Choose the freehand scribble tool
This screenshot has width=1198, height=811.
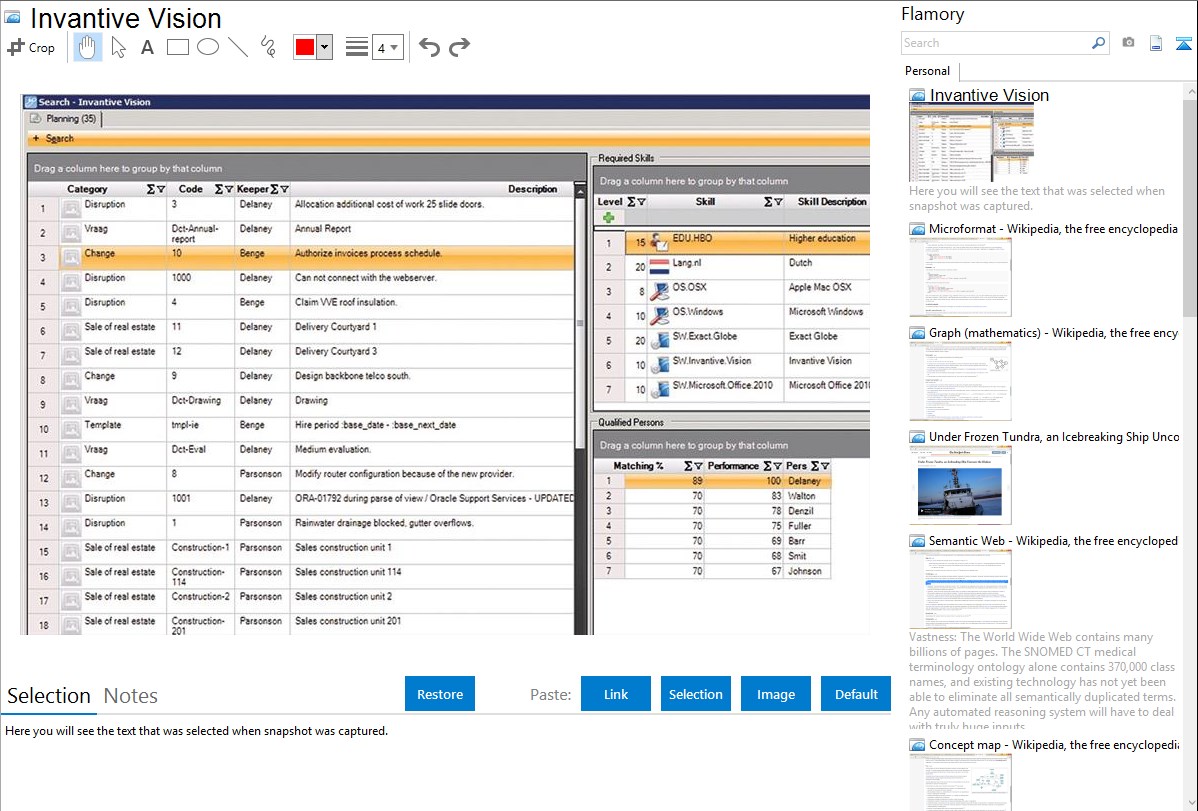(x=268, y=47)
